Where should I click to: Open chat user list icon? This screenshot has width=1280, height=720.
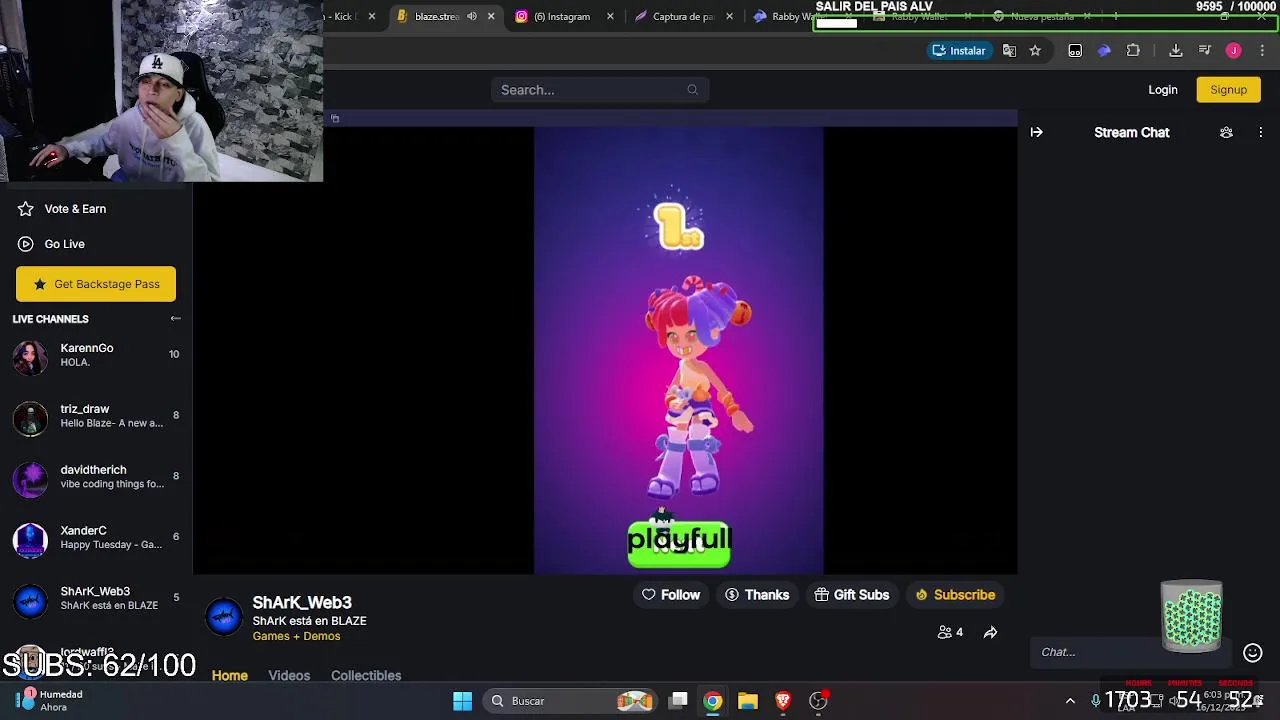point(1226,132)
